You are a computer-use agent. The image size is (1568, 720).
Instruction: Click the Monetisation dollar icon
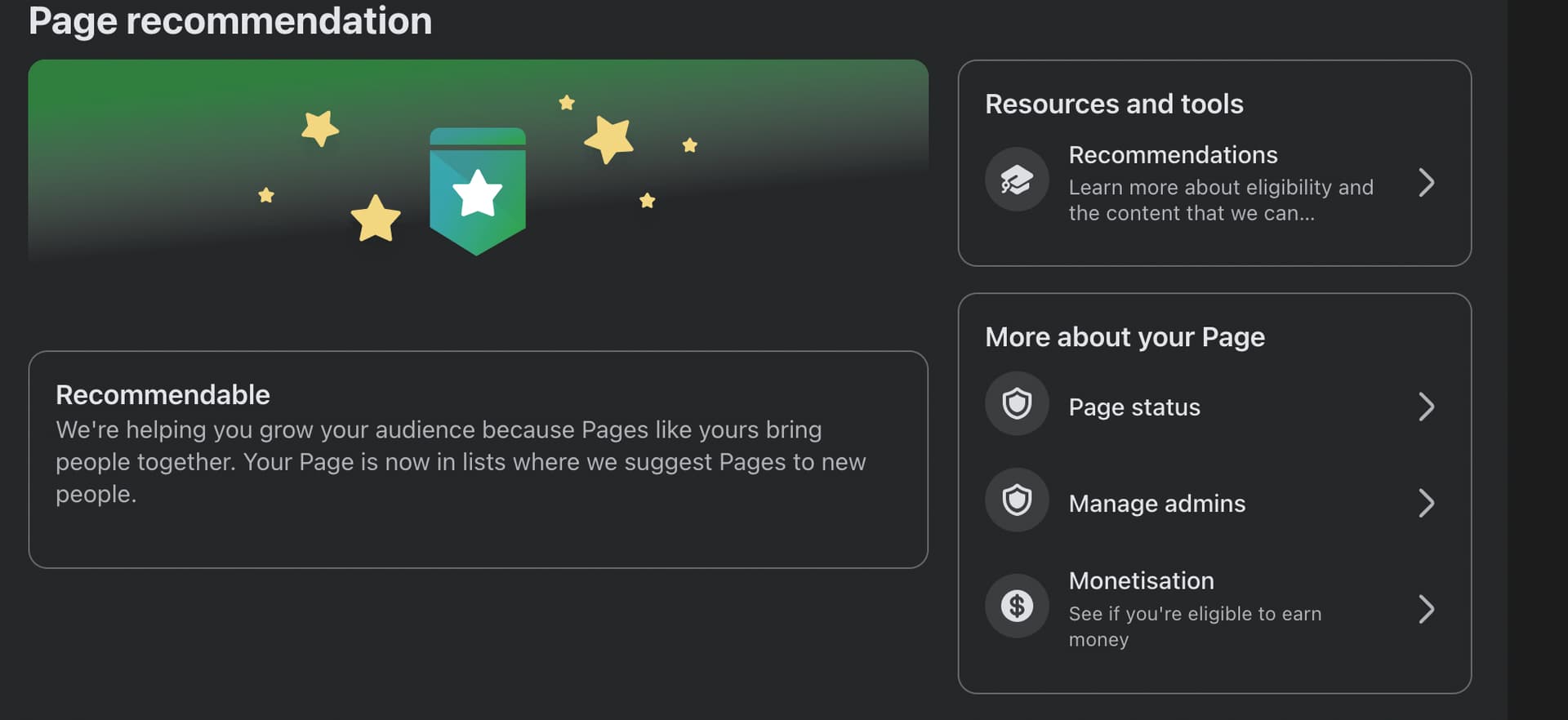pyautogui.click(x=1017, y=607)
